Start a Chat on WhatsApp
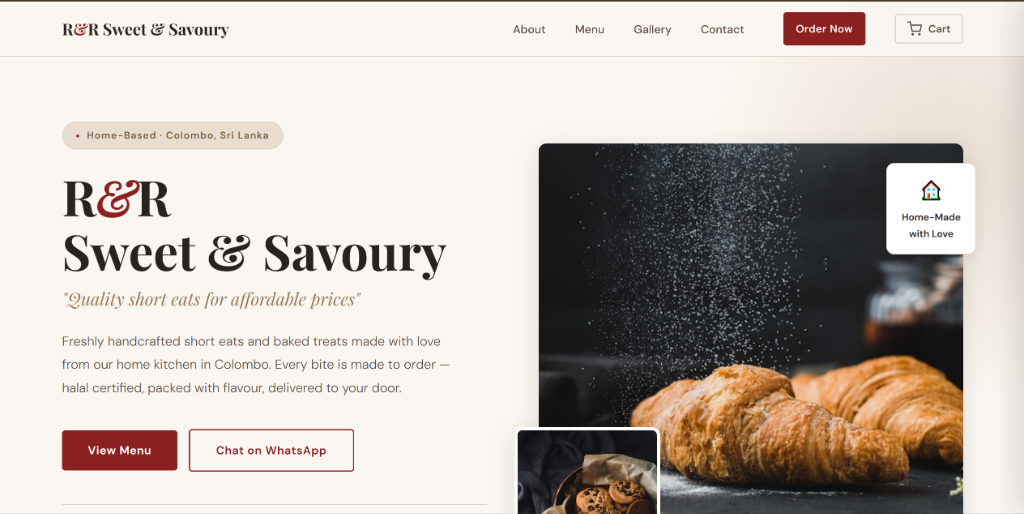 pos(271,450)
